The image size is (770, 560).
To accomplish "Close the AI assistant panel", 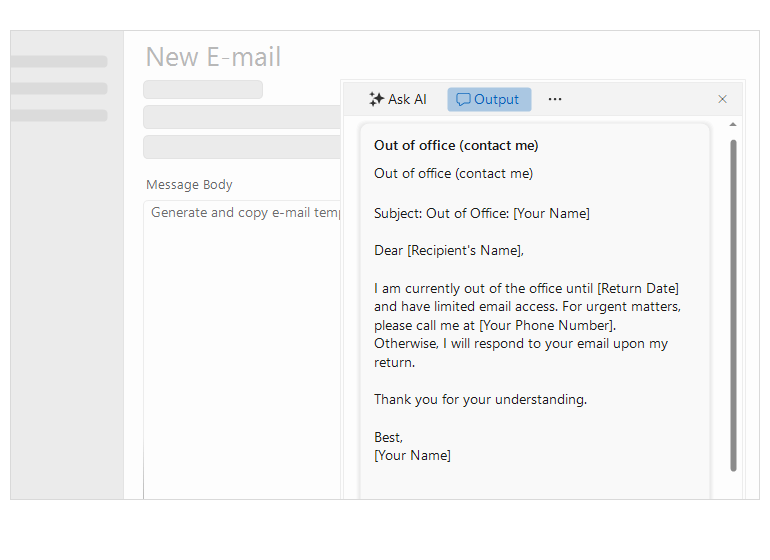I will 722,99.
